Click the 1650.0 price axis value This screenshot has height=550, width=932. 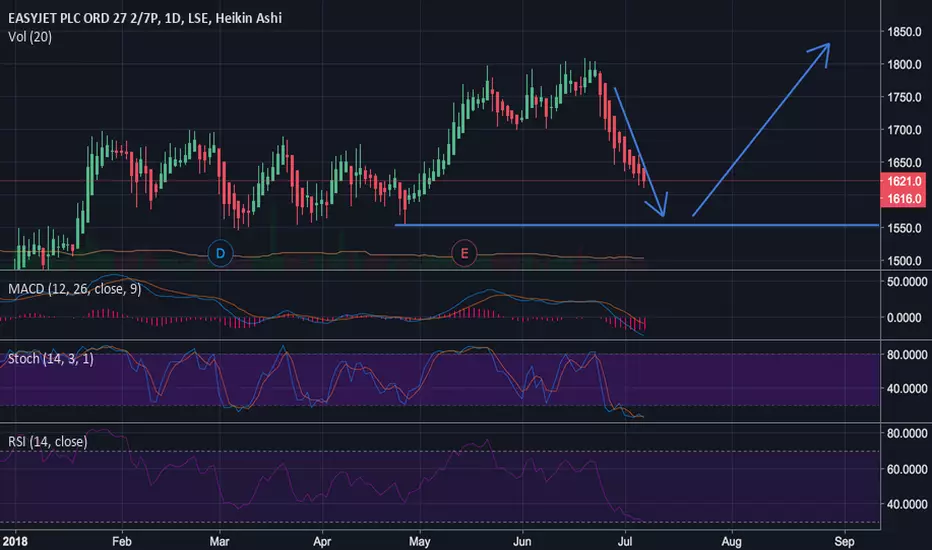[904, 162]
